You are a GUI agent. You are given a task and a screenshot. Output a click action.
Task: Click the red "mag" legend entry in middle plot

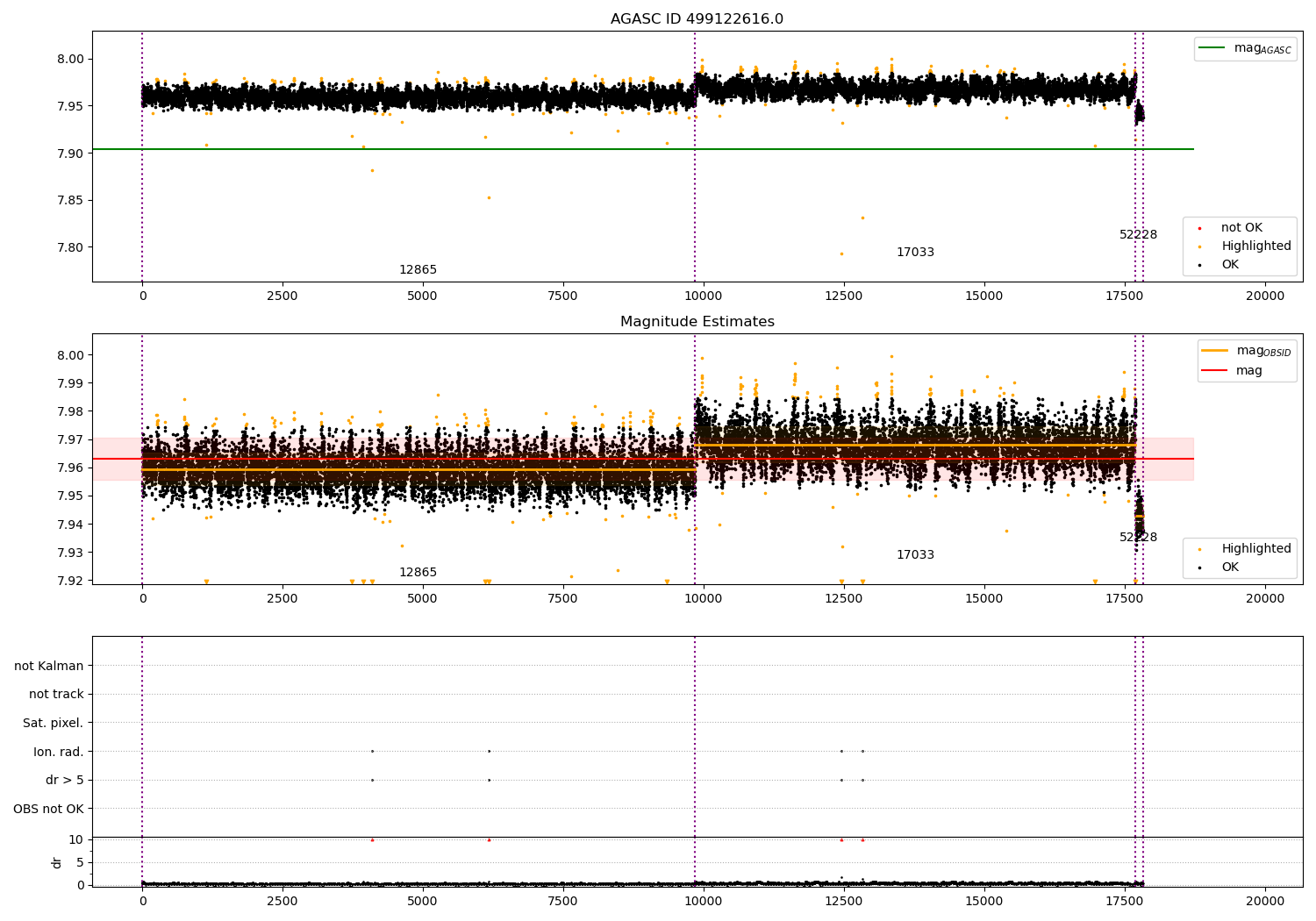1232,371
